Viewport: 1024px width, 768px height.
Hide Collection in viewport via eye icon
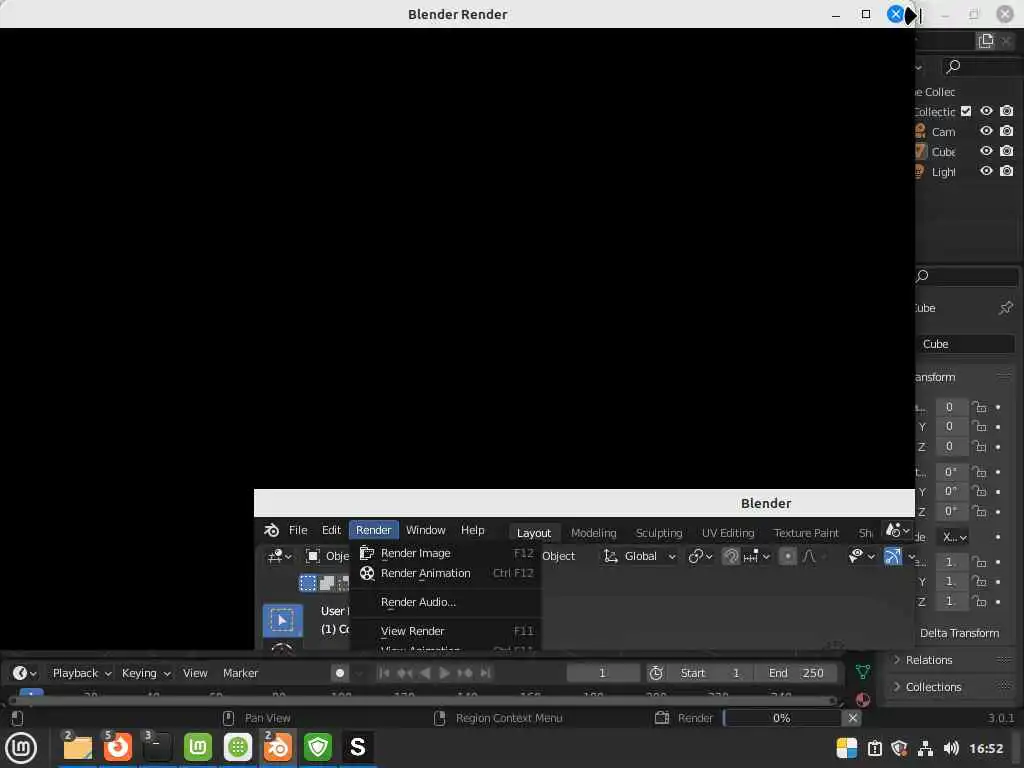(x=986, y=111)
